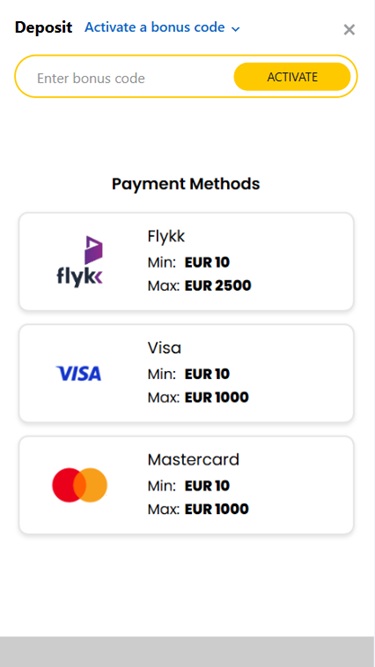Click the Mastercard Max EUR 1000 value

(216, 509)
